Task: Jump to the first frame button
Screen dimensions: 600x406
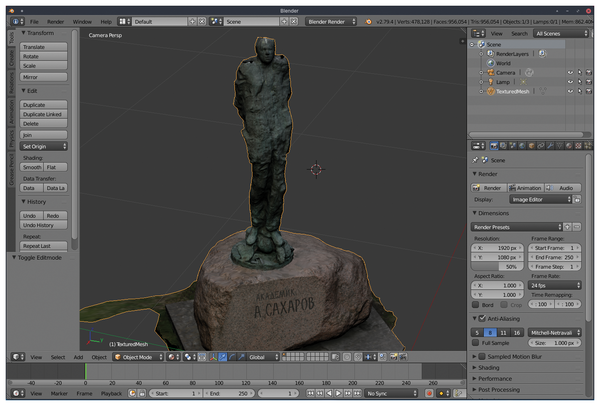Action: click(310, 393)
